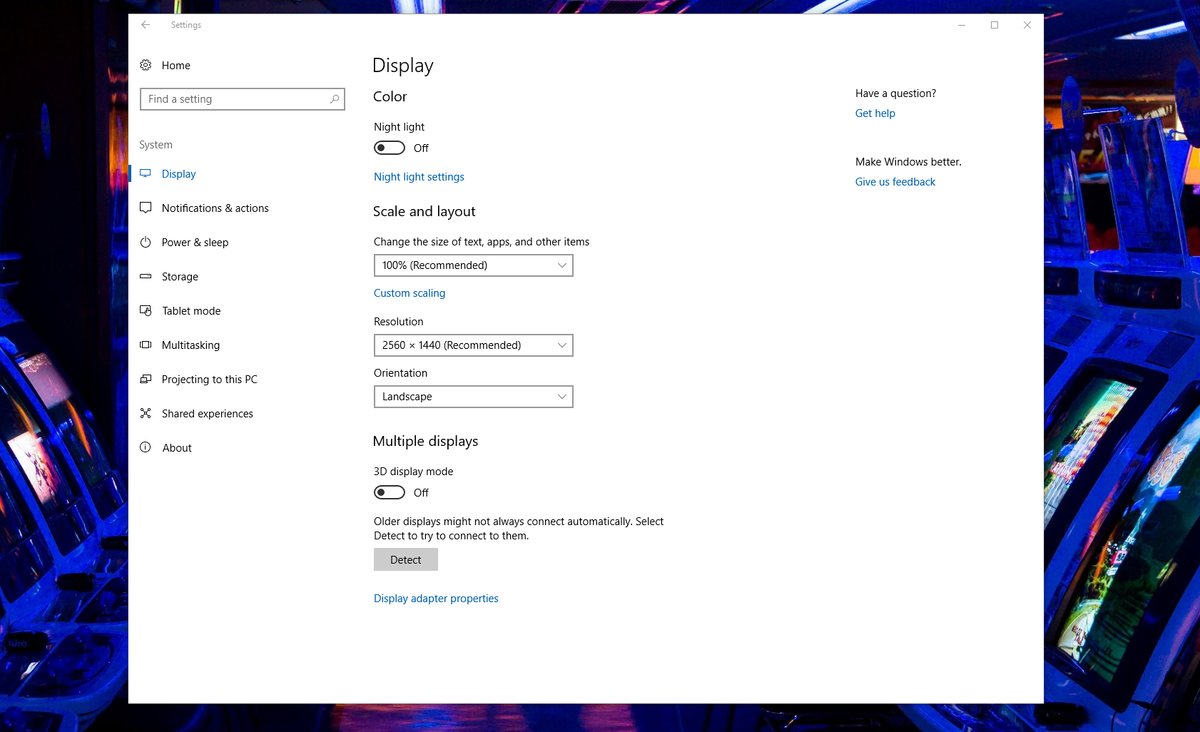Select the Display icon in sidebar

click(146, 173)
